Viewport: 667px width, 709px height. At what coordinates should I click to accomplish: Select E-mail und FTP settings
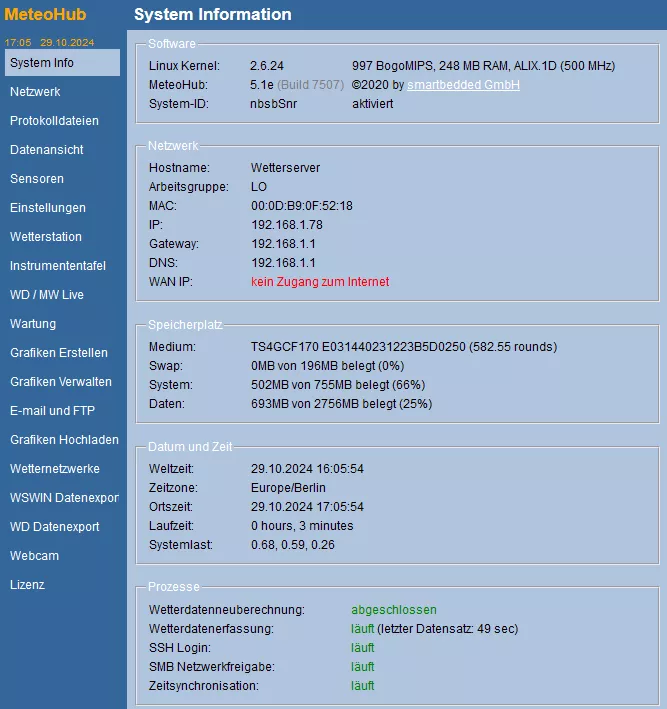(52, 411)
